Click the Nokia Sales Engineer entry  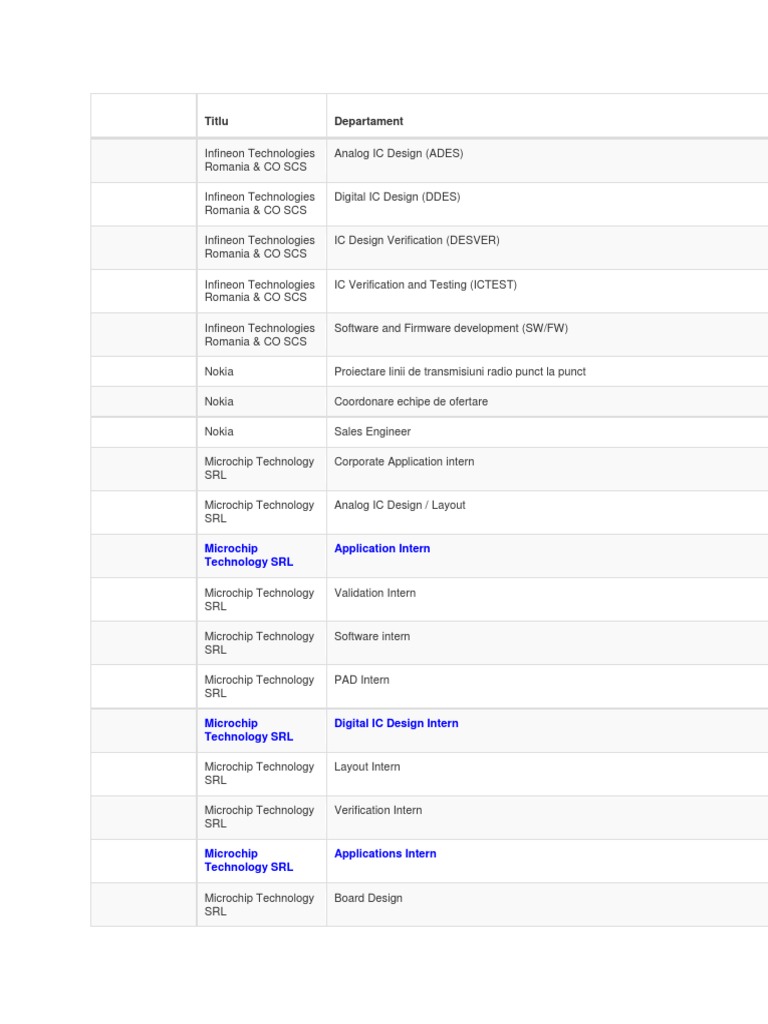pyautogui.click(x=372, y=432)
